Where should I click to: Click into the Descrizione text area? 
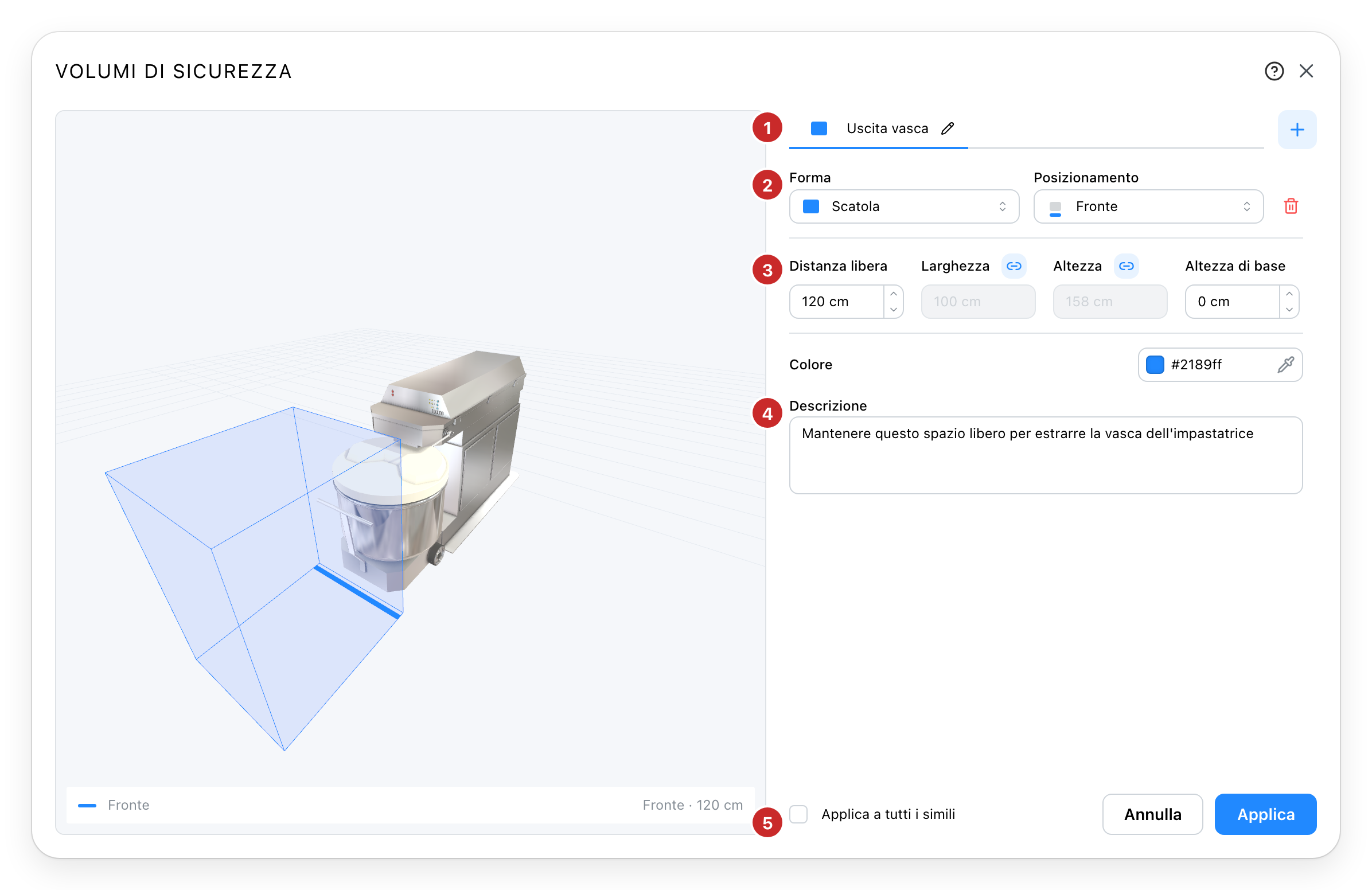tap(1046, 455)
